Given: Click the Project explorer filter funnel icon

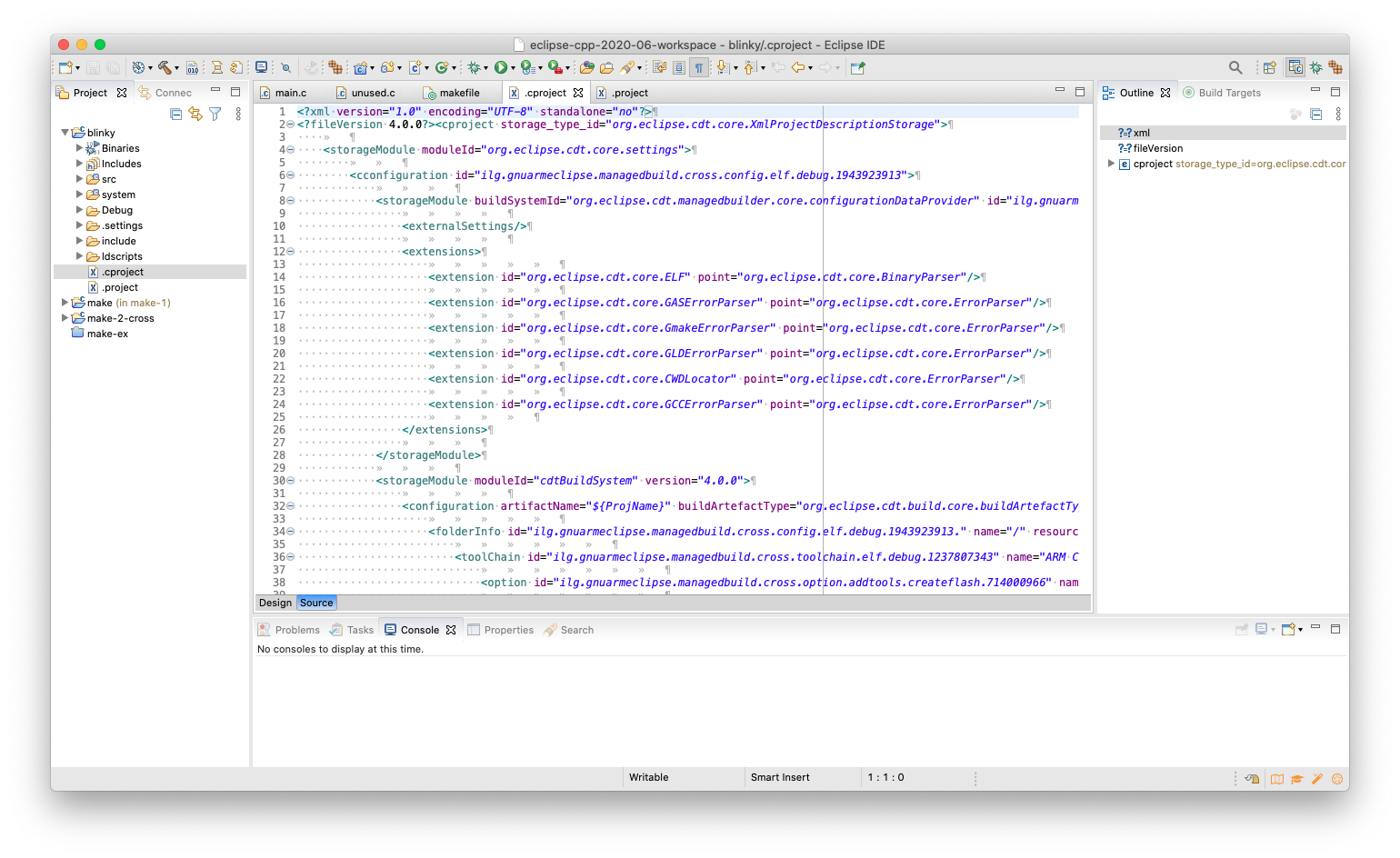Looking at the screenshot, I should (x=215, y=114).
